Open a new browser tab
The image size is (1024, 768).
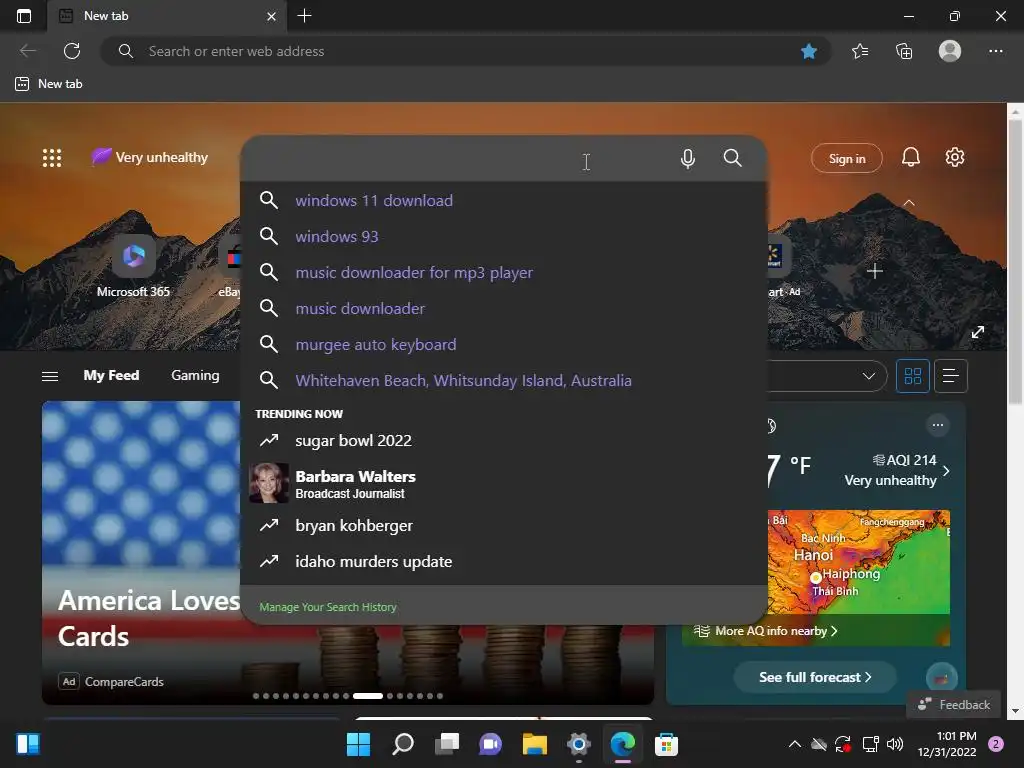[304, 16]
